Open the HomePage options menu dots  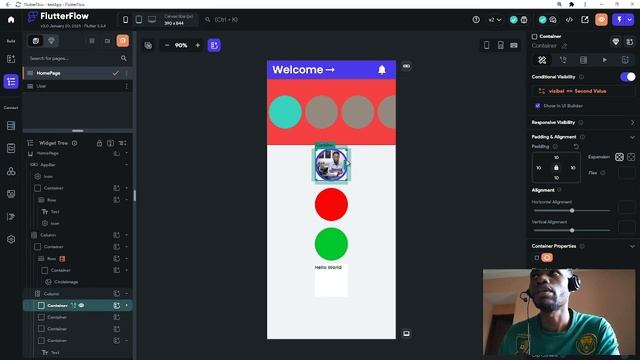tap(127, 73)
